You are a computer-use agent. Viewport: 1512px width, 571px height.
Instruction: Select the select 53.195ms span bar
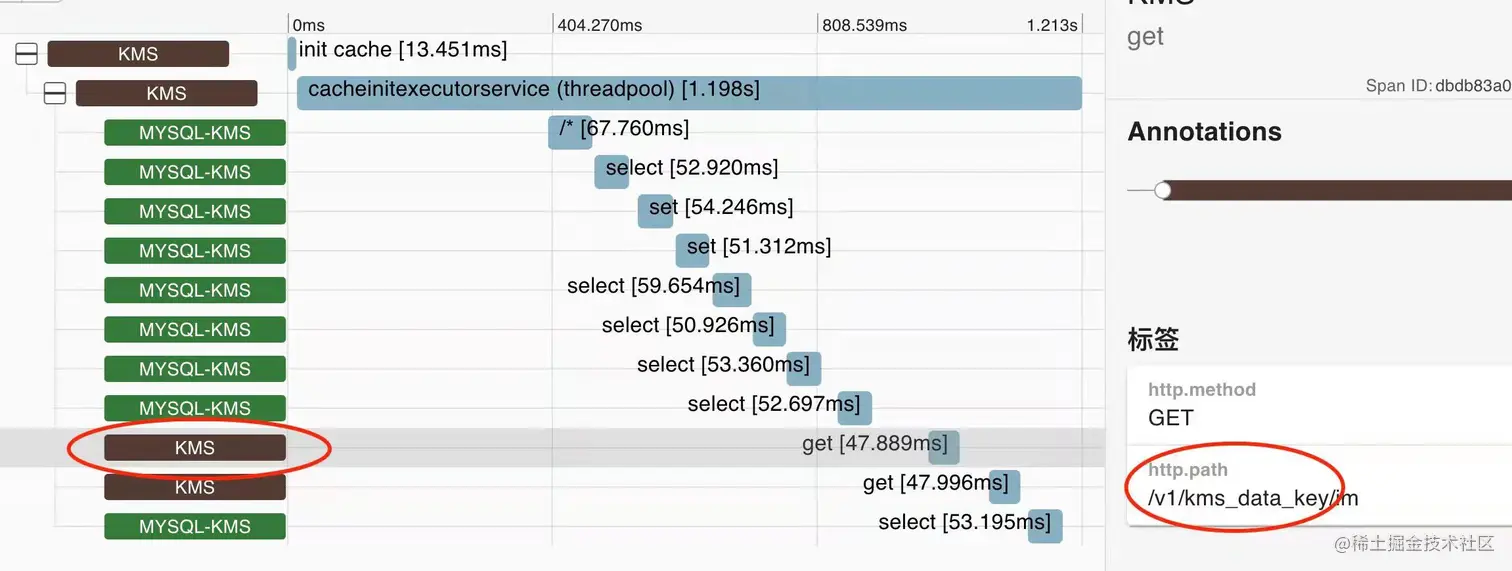click(1045, 526)
